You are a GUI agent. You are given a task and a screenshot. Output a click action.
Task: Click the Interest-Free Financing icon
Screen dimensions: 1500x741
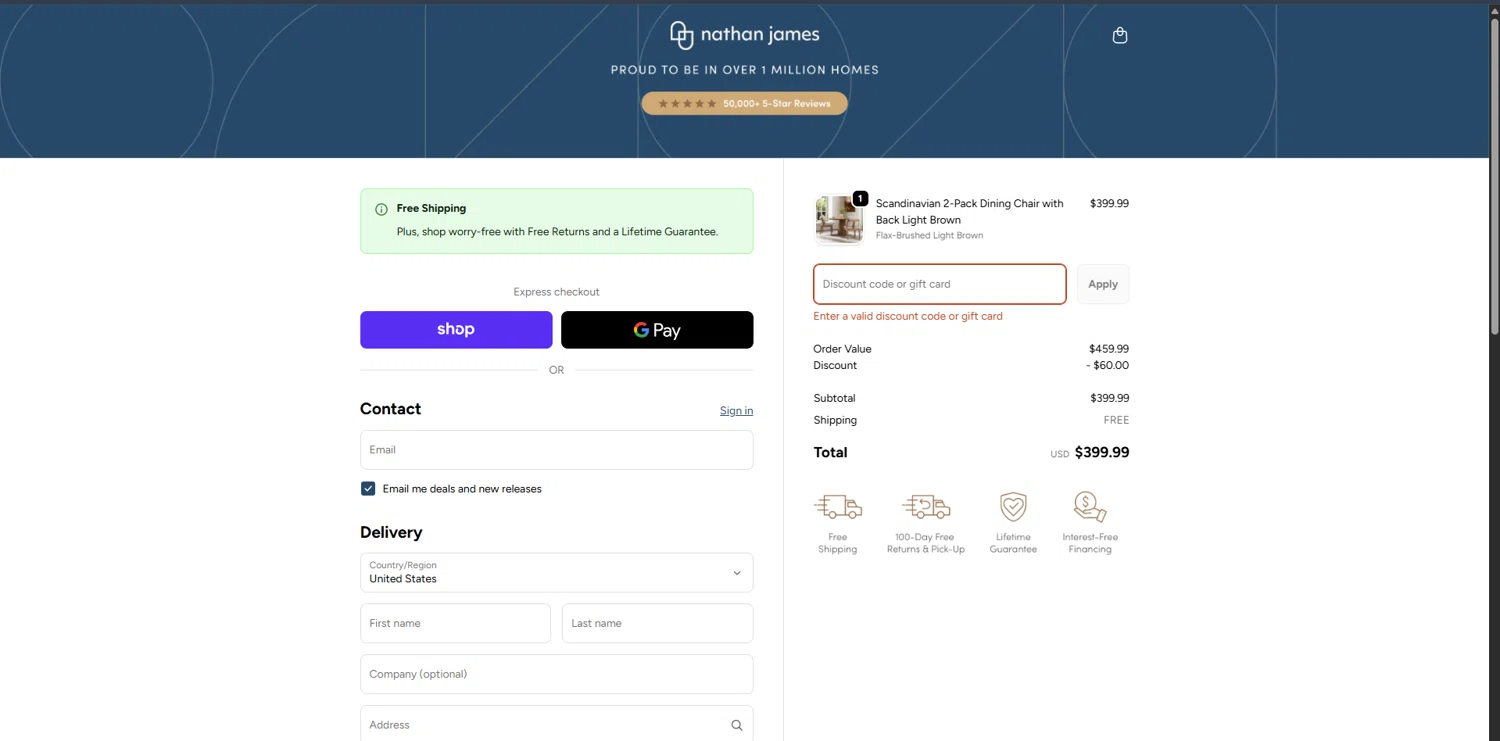tap(1090, 507)
